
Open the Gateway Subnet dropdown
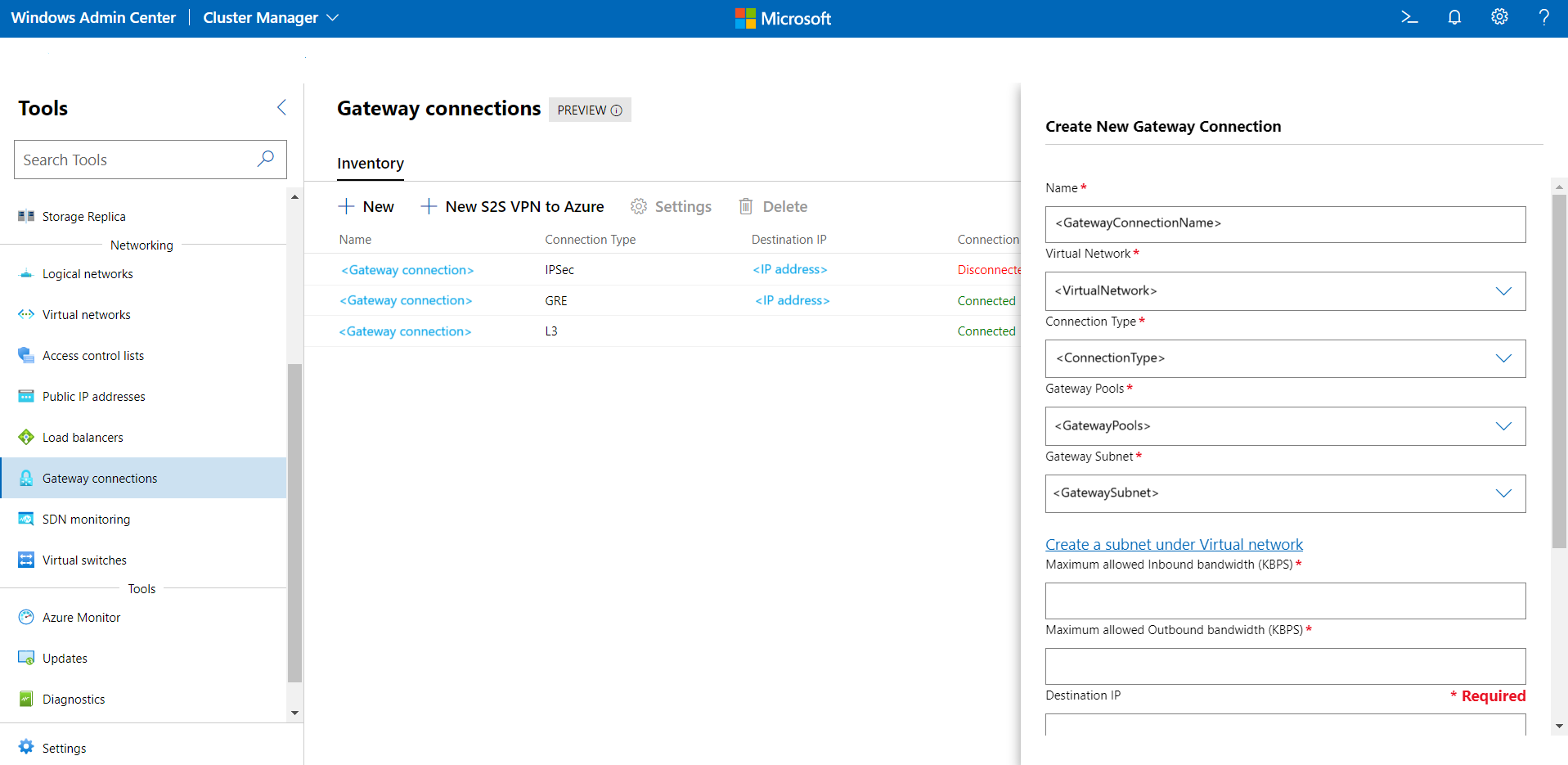1503,493
